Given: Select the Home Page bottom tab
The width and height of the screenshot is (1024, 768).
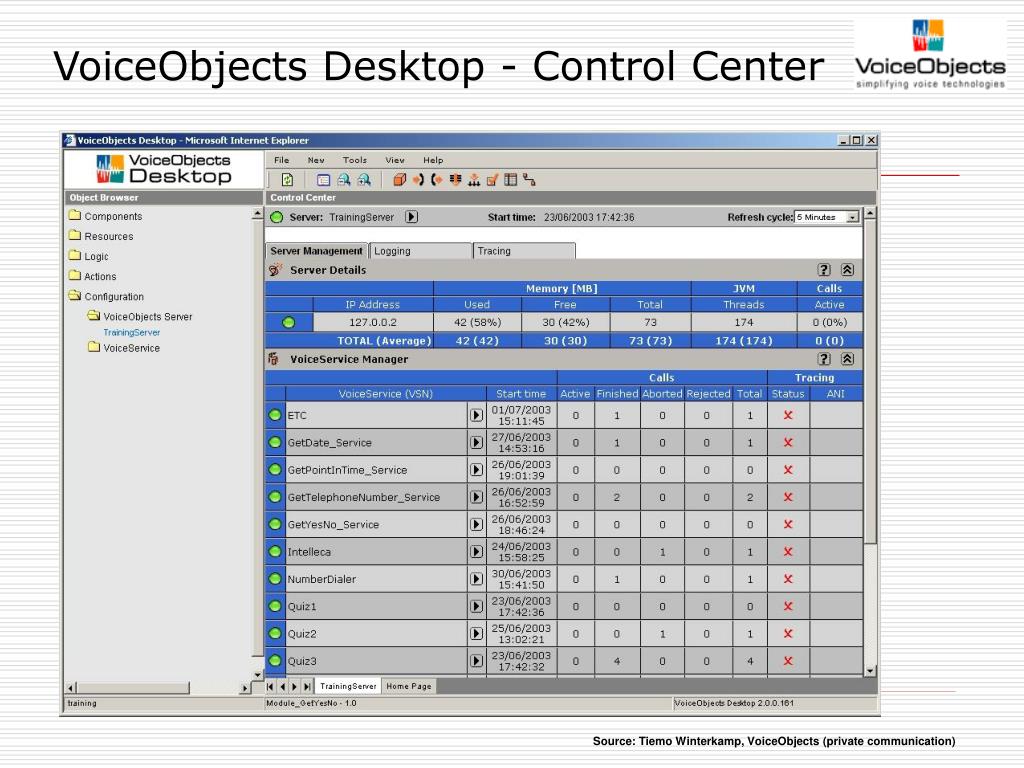Looking at the screenshot, I should click(409, 686).
